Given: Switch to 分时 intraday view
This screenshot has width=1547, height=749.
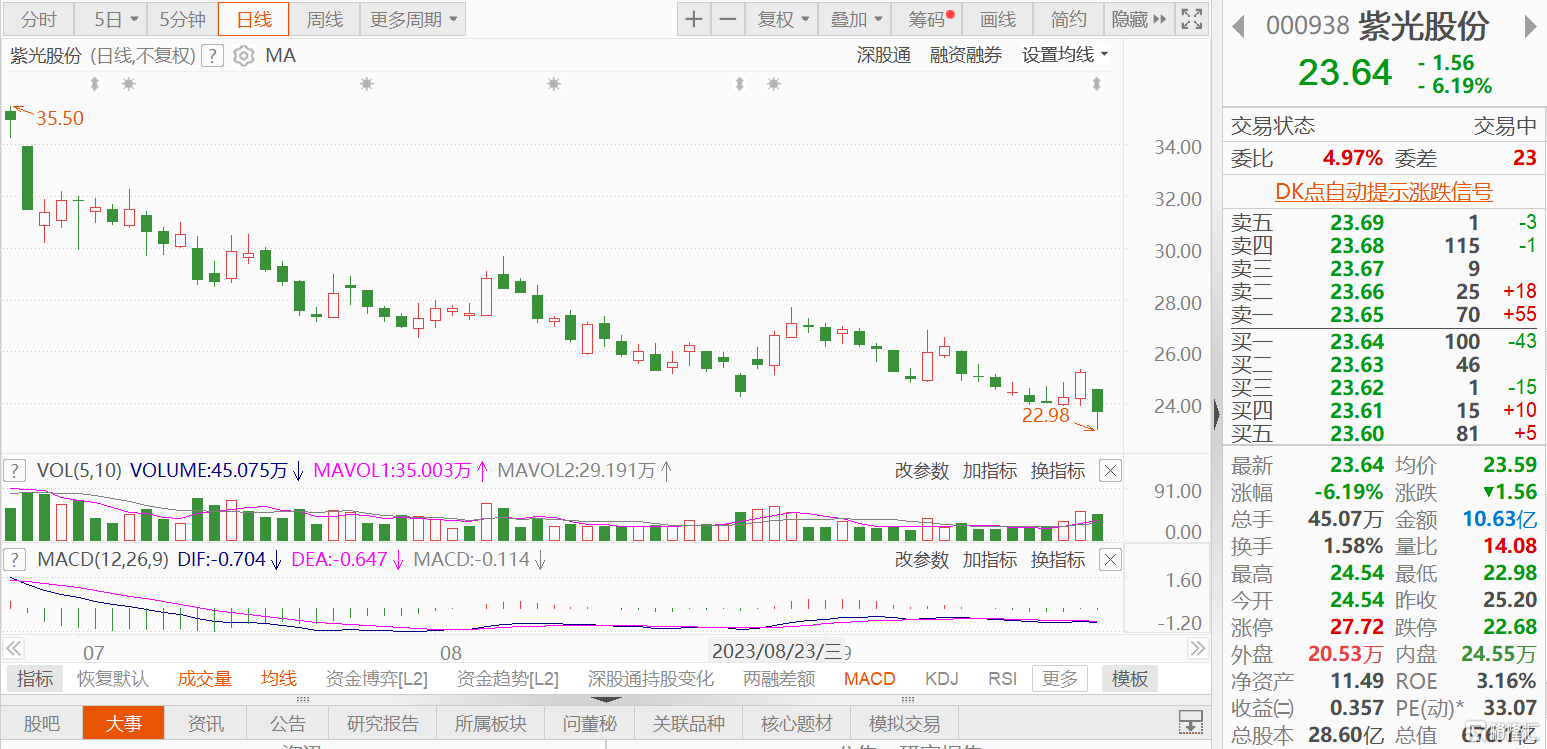Looking at the screenshot, I should (x=39, y=19).
